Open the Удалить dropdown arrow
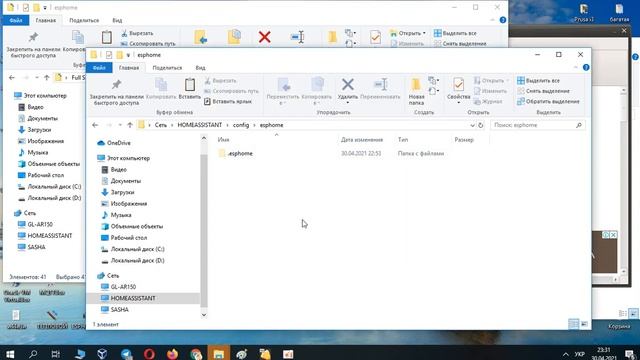The height and width of the screenshot is (360, 640). (x=348, y=102)
